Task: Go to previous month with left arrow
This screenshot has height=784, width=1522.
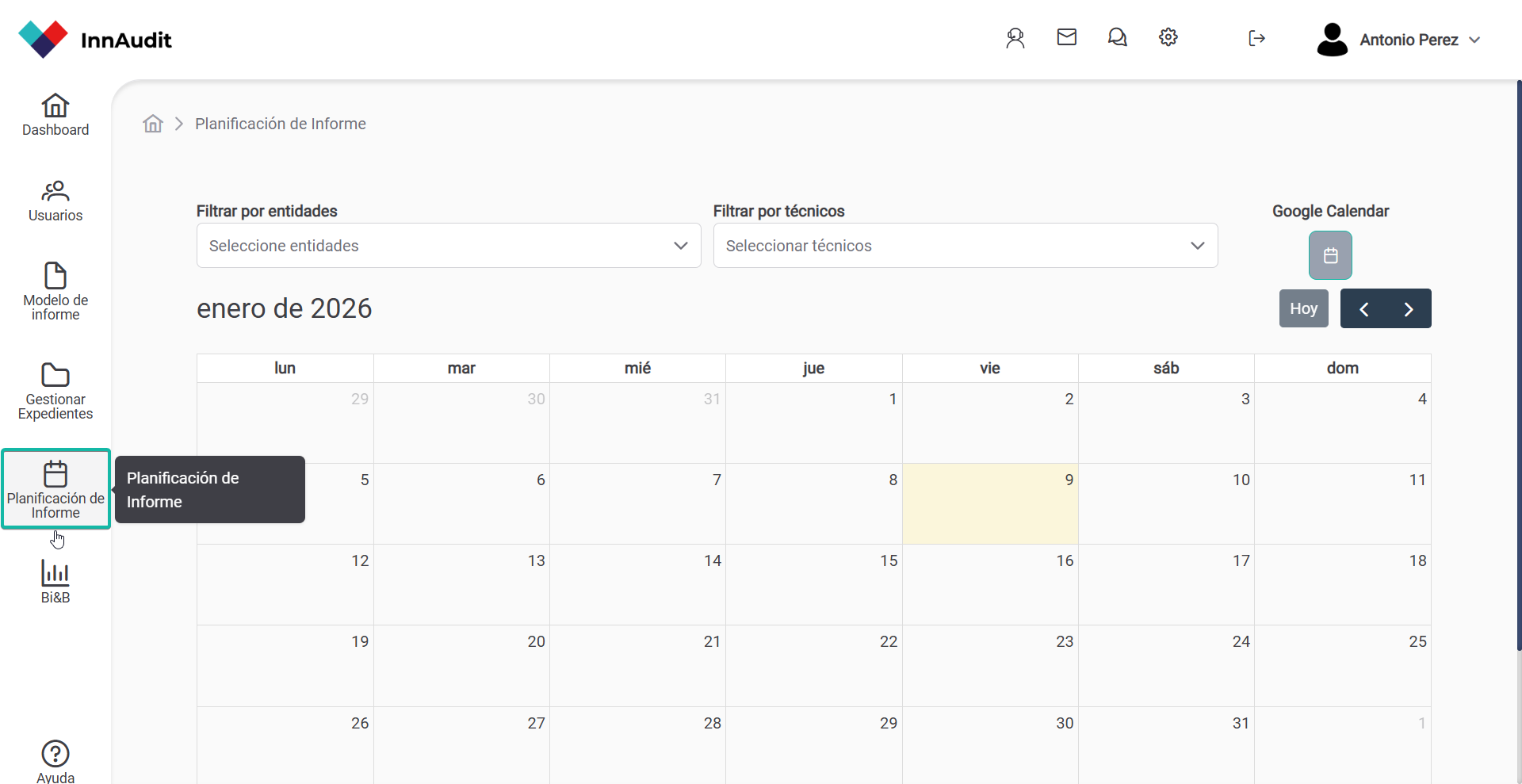Action: 1363,309
